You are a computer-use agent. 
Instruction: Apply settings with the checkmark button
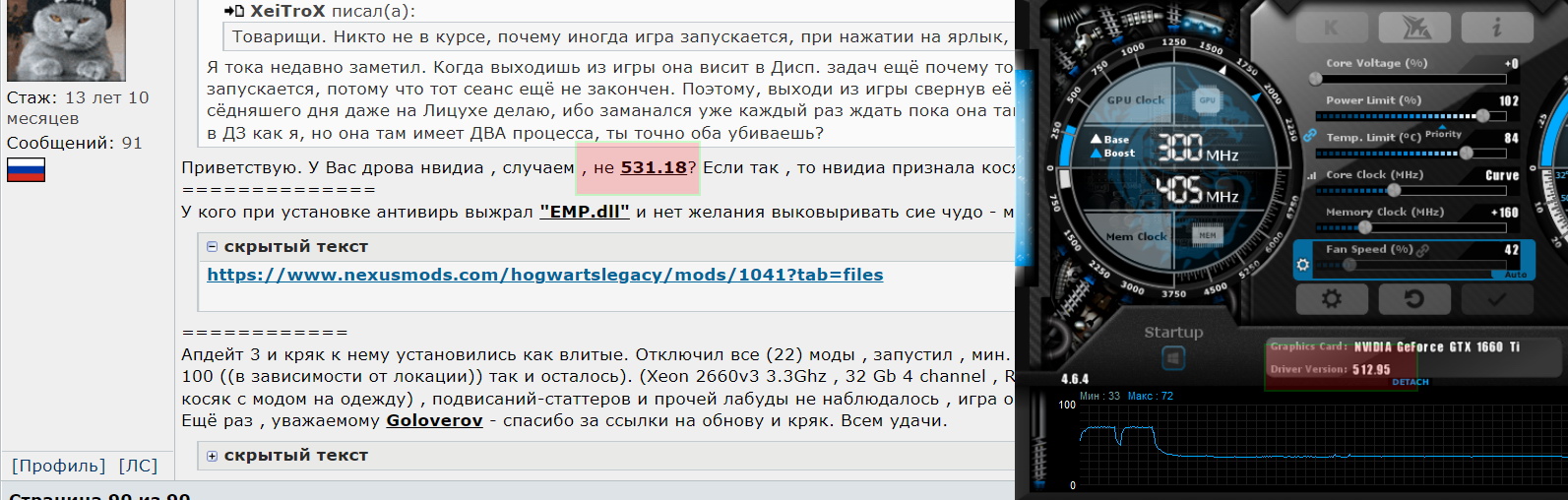(1496, 298)
